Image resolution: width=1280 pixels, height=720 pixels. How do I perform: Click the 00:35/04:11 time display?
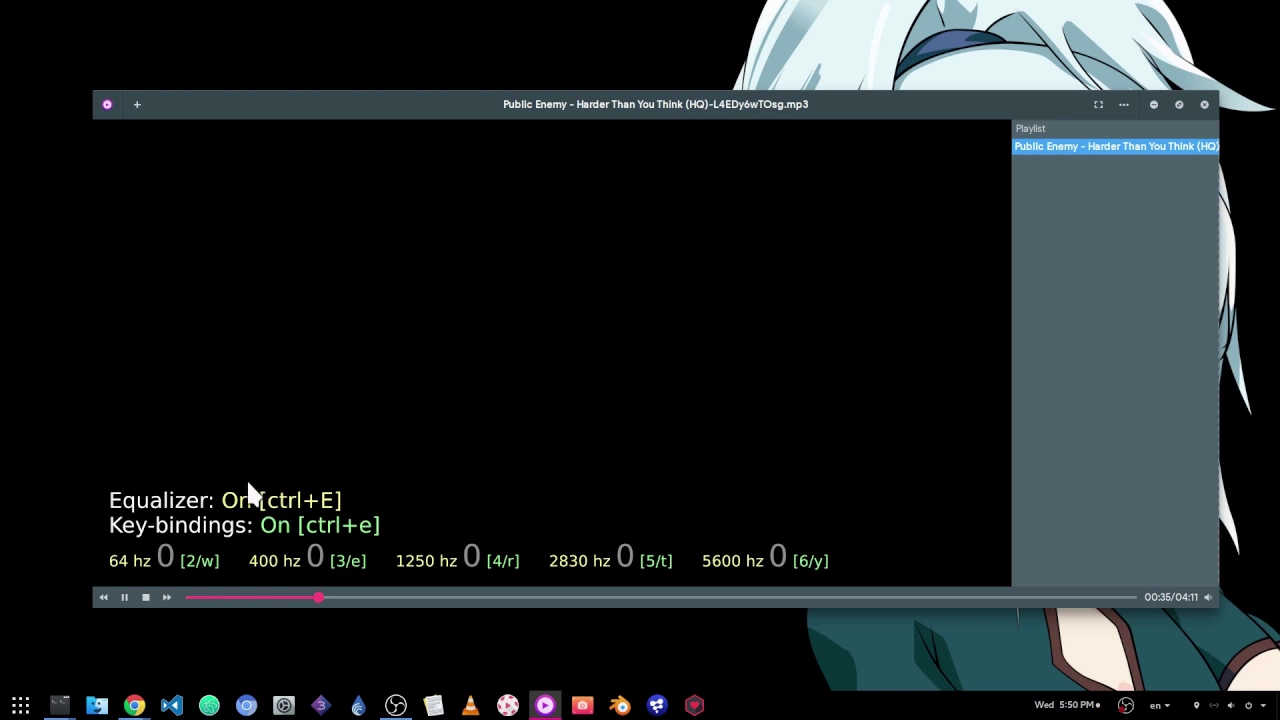(x=1171, y=597)
